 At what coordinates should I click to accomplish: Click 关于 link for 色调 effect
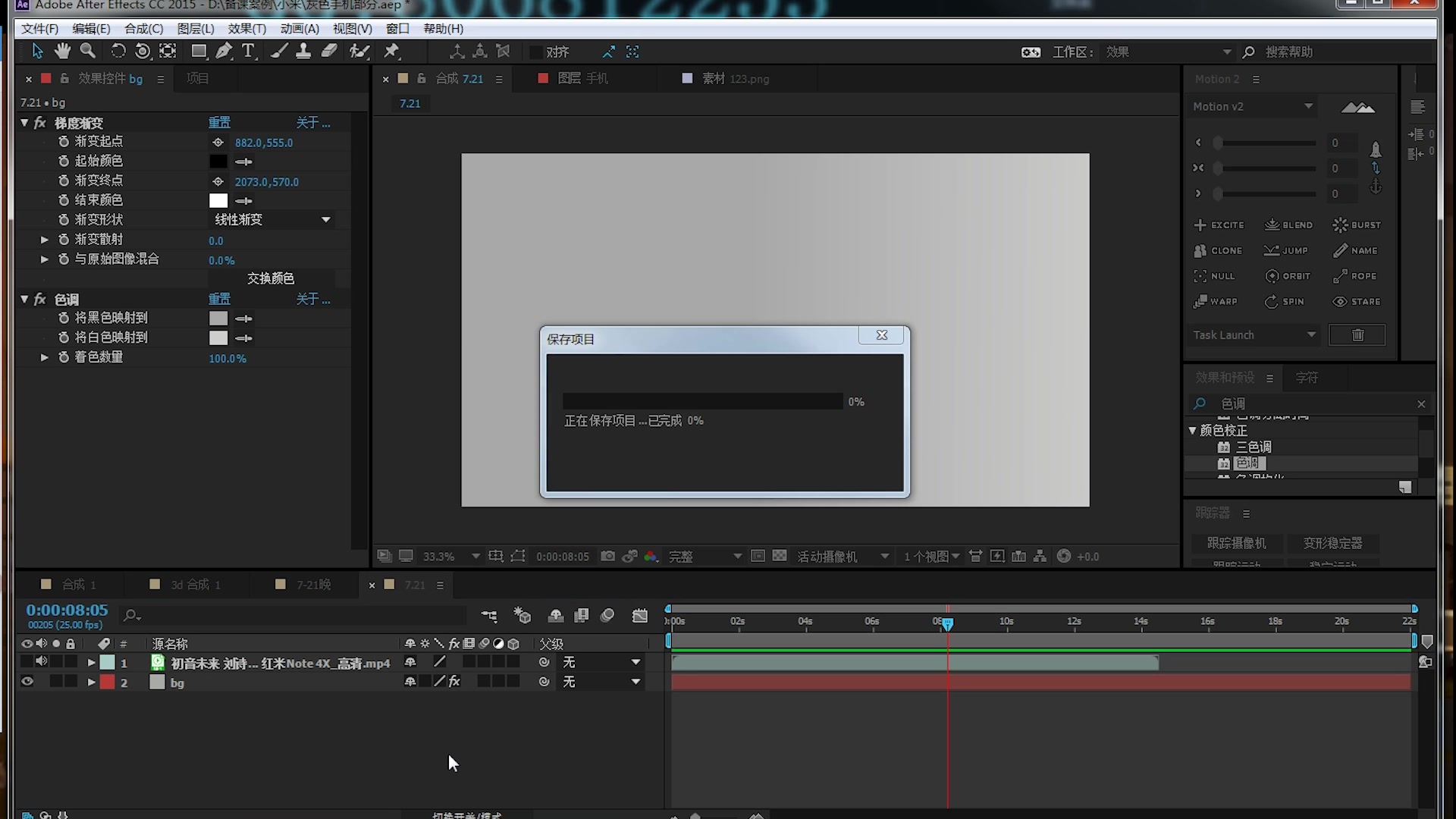(312, 300)
